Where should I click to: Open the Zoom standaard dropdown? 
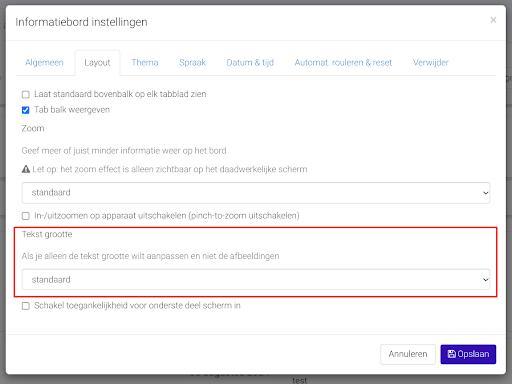click(x=256, y=193)
